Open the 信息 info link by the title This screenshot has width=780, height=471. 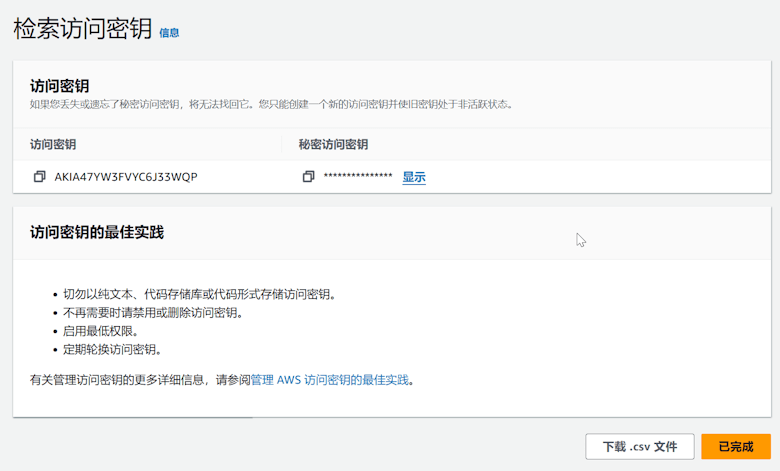click(x=169, y=32)
